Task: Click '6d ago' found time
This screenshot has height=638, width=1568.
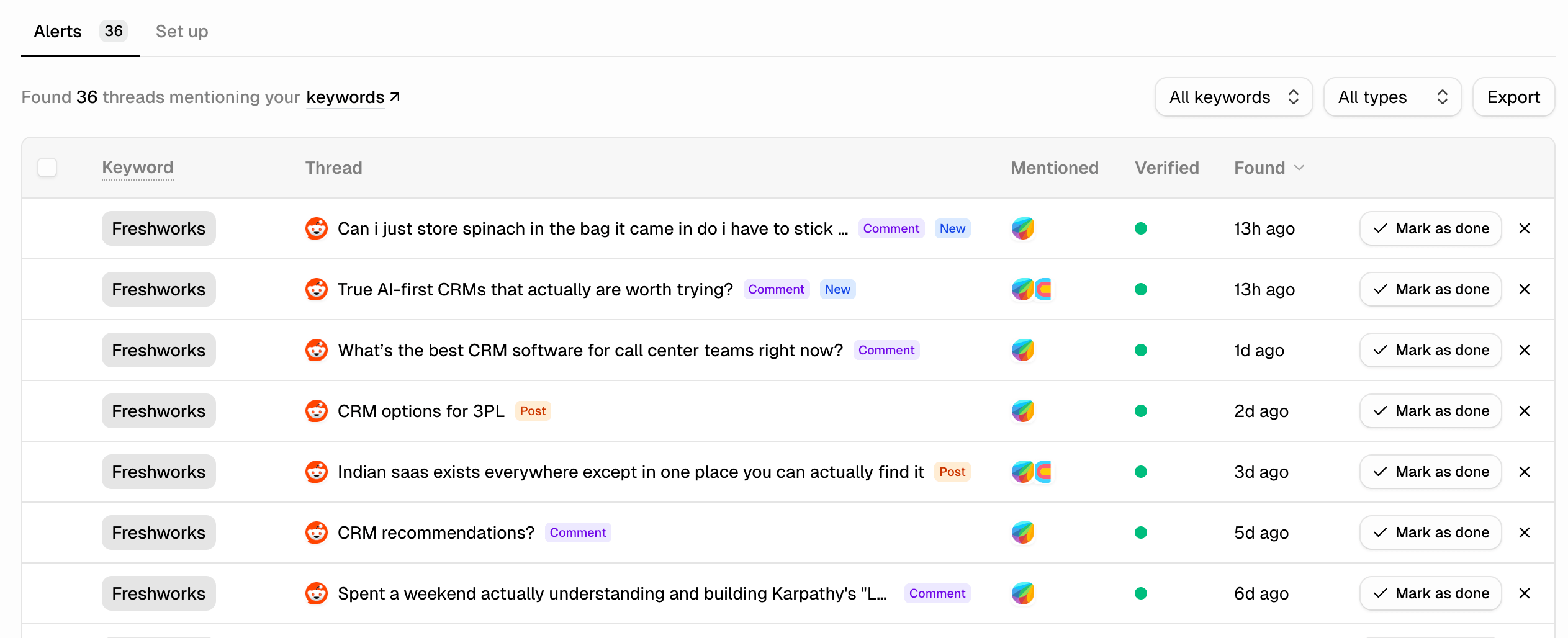Action: tap(1261, 593)
